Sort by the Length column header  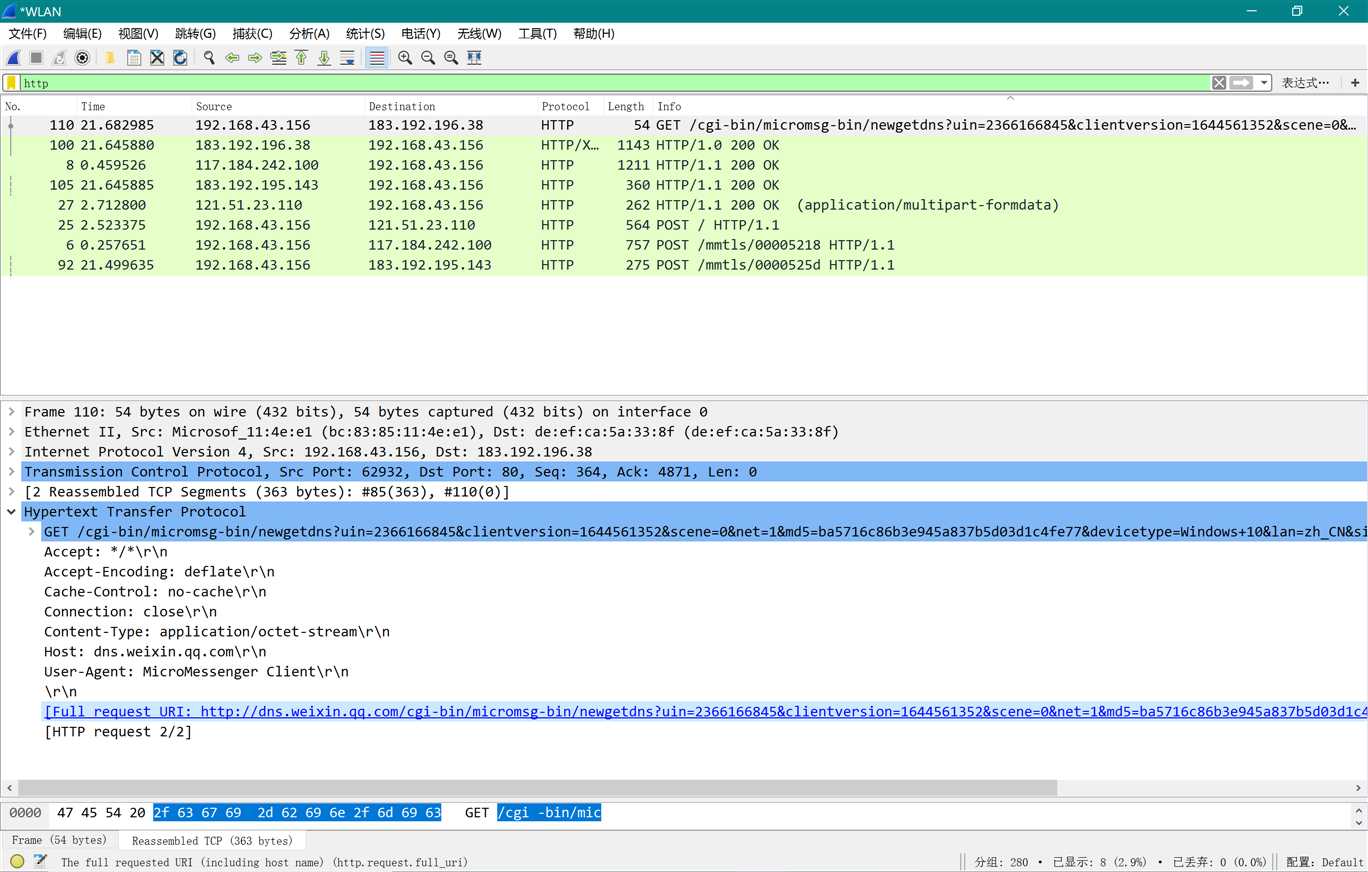(x=627, y=106)
